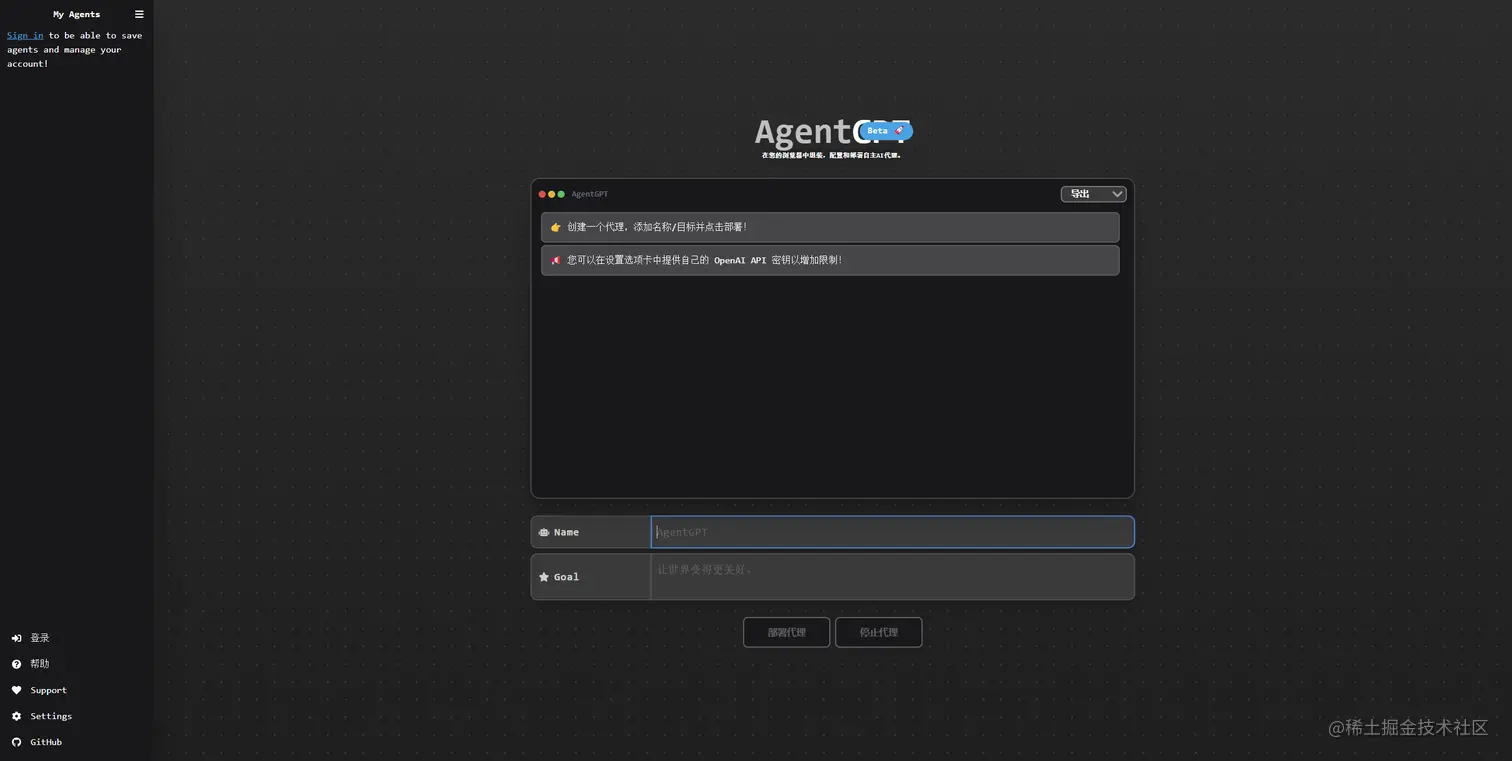This screenshot has width=1512, height=761.
Task: Toggle the hamburger menu beside My Agents
Action: point(139,14)
